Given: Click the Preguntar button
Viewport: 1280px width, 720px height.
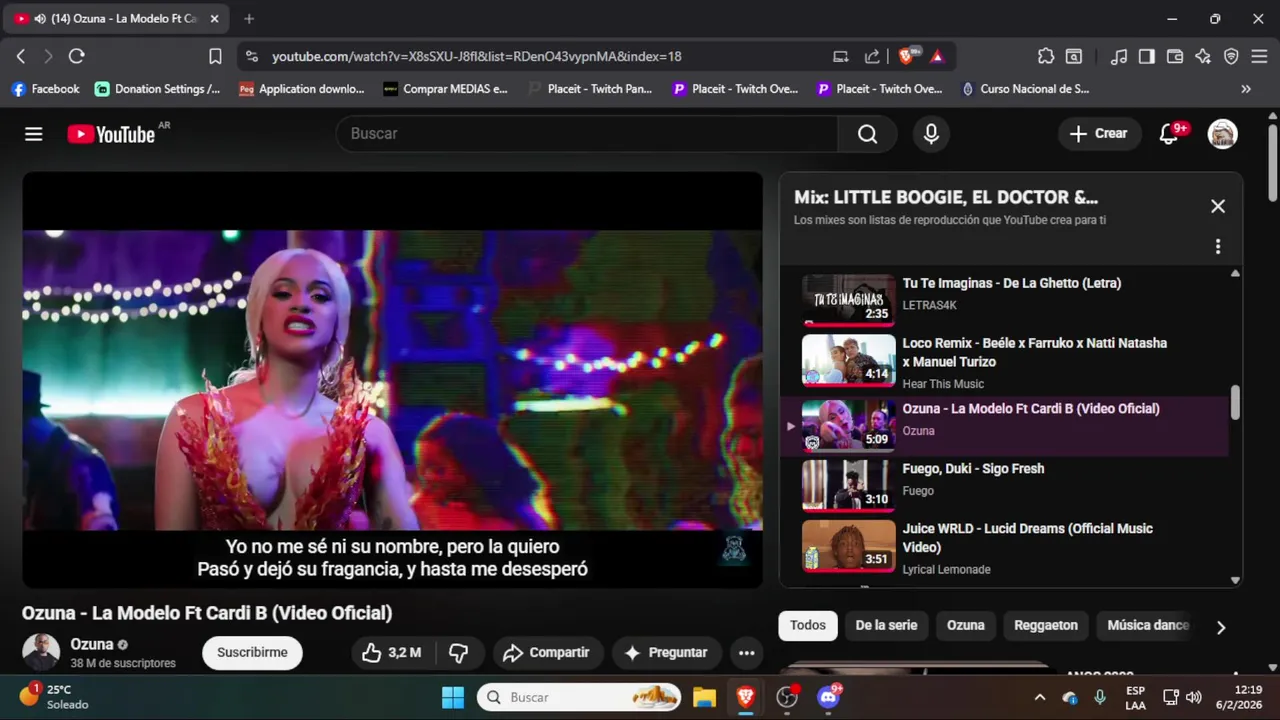Looking at the screenshot, I should tap(666, 653).
